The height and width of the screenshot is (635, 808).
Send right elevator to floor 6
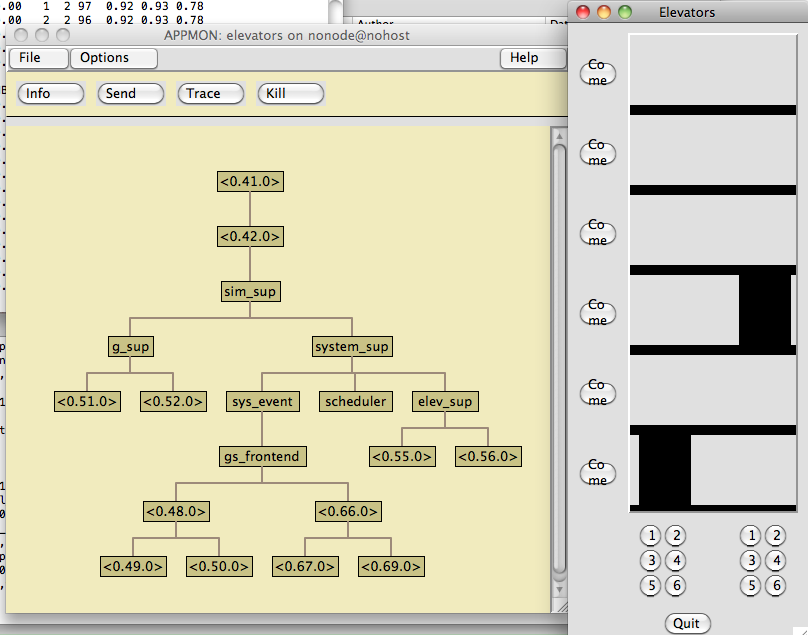tap(776, 586)
